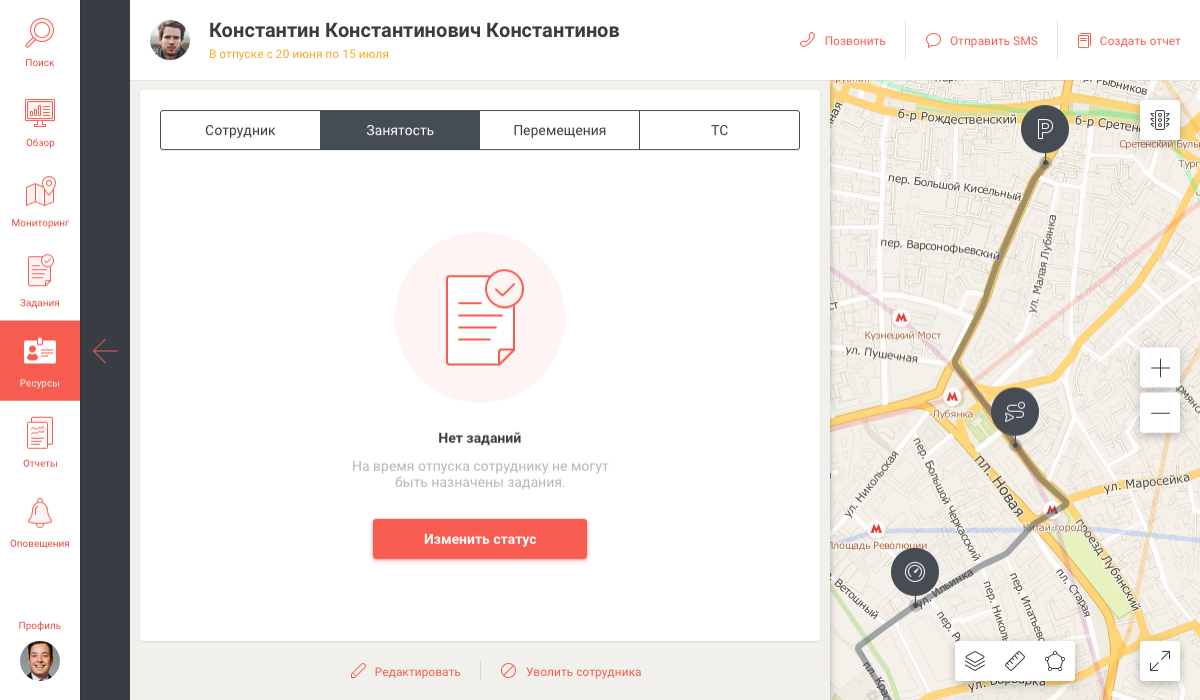Click the employee name Константин Константинович Константинов
The image size is (1200, 700).
click(x=414, y=30)
